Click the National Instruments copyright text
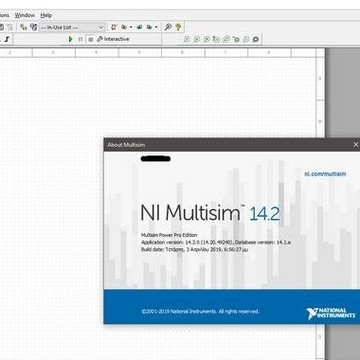The height and width of the screenshot is (360, 360). pos(200,311)
